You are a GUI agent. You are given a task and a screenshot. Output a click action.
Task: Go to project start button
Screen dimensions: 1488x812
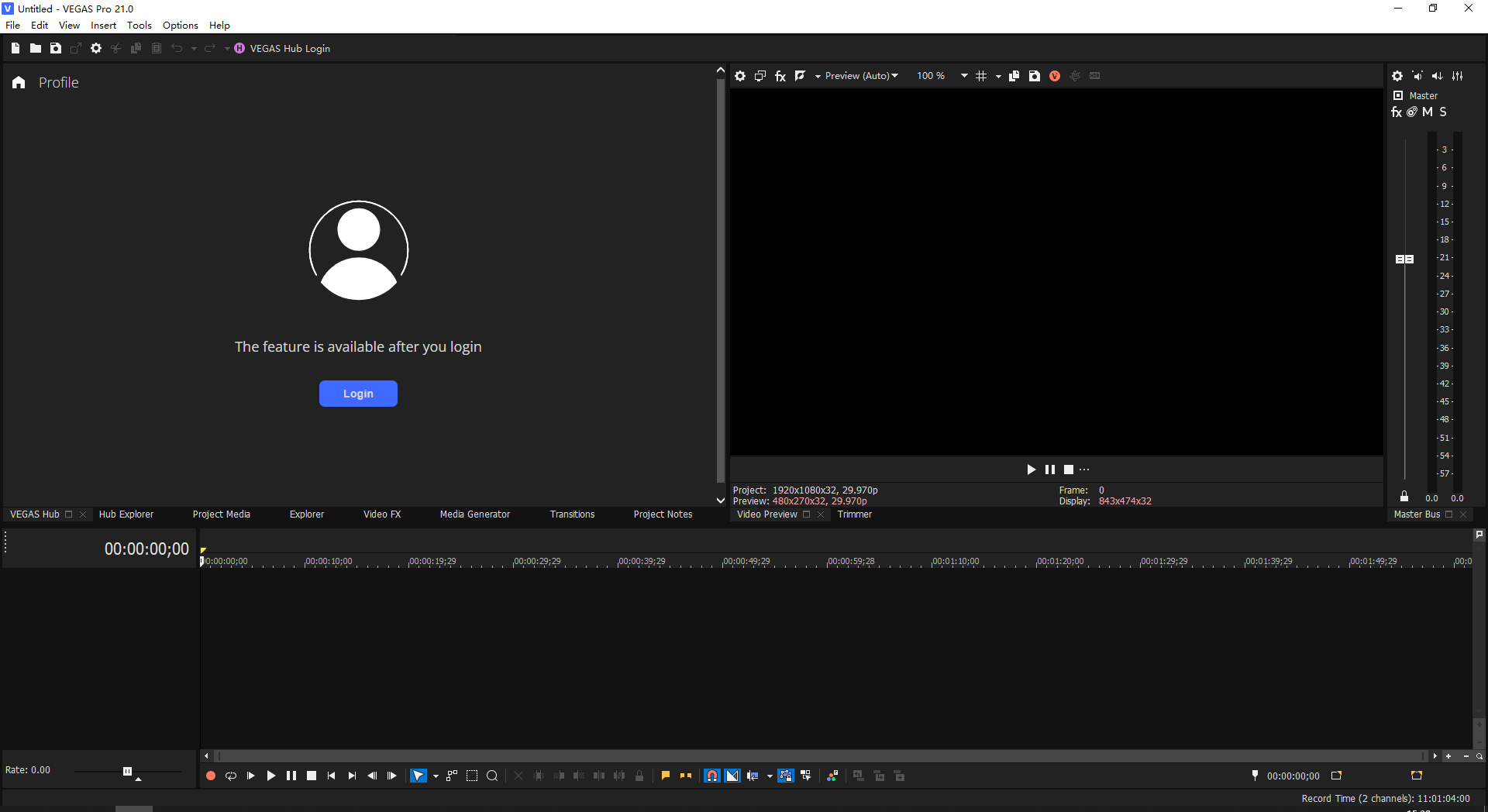332,776
